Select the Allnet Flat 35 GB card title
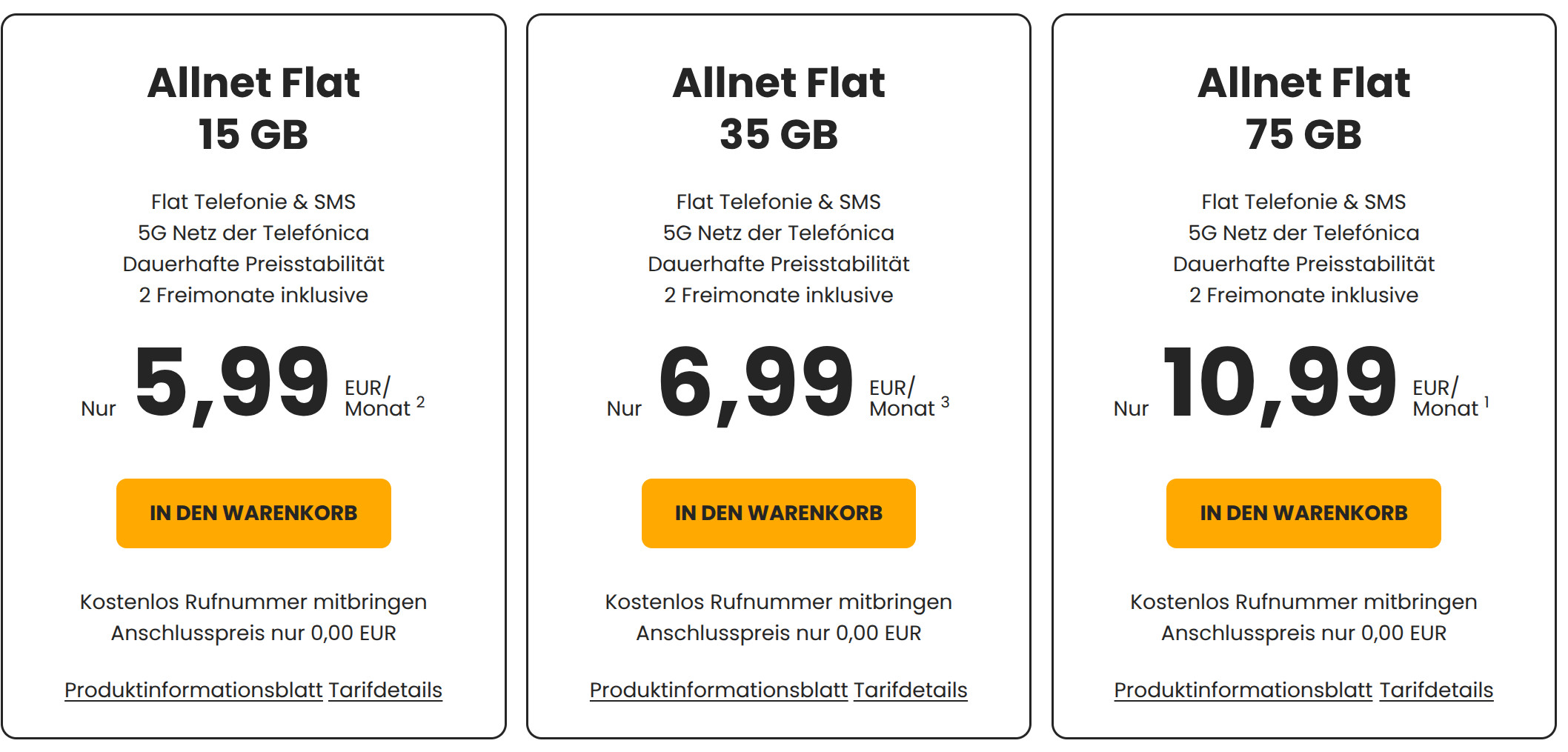The height and width of the screenshot is (752, 1568). click(x=778, y=107)
